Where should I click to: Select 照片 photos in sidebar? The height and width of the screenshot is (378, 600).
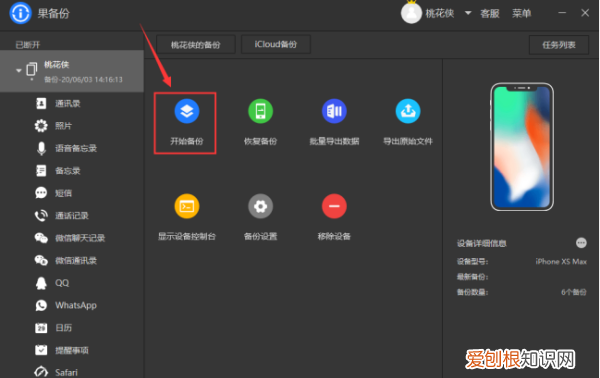click(x=63, y=126)
